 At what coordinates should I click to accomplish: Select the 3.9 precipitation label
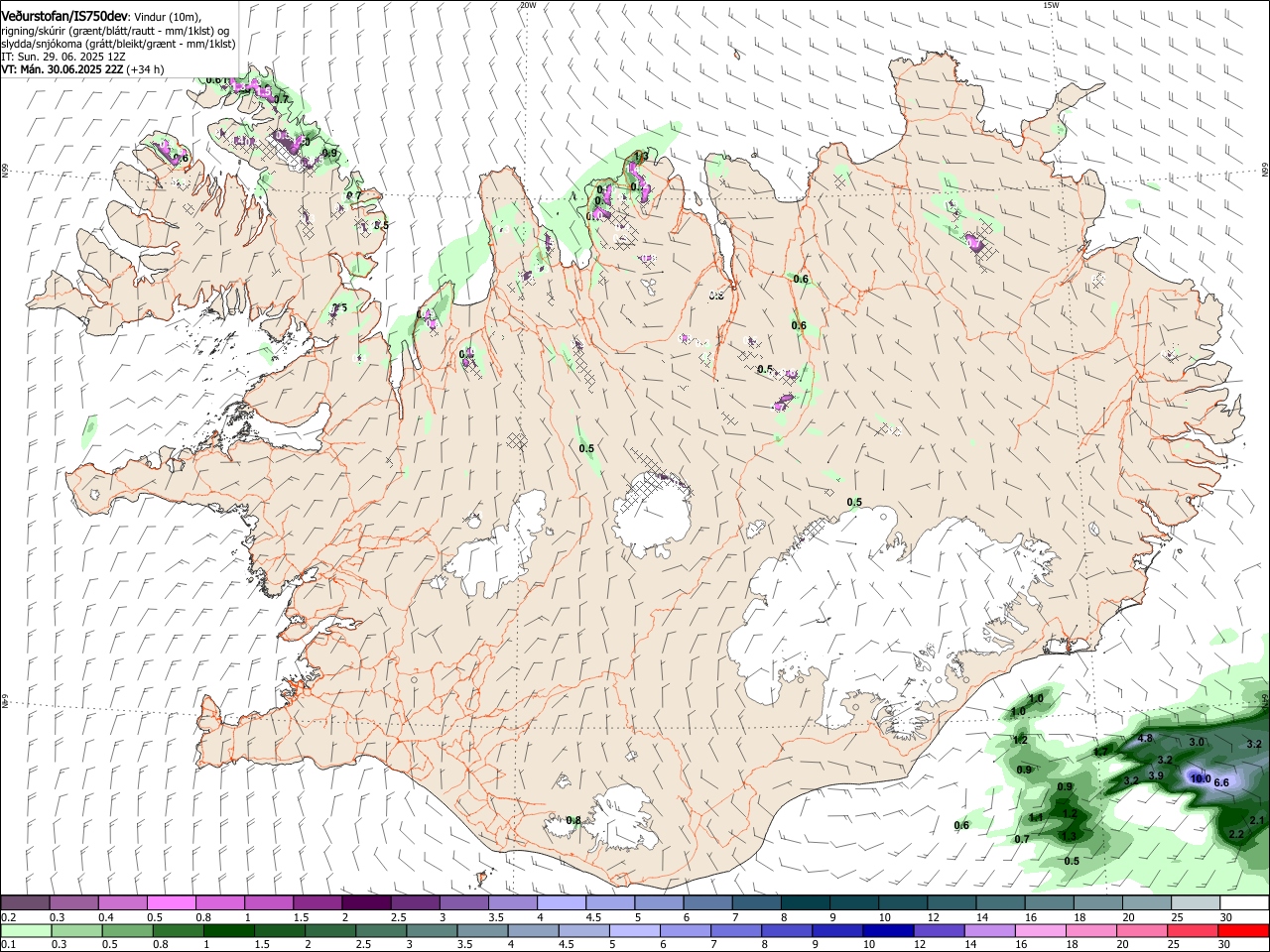tap(1156, 775)
